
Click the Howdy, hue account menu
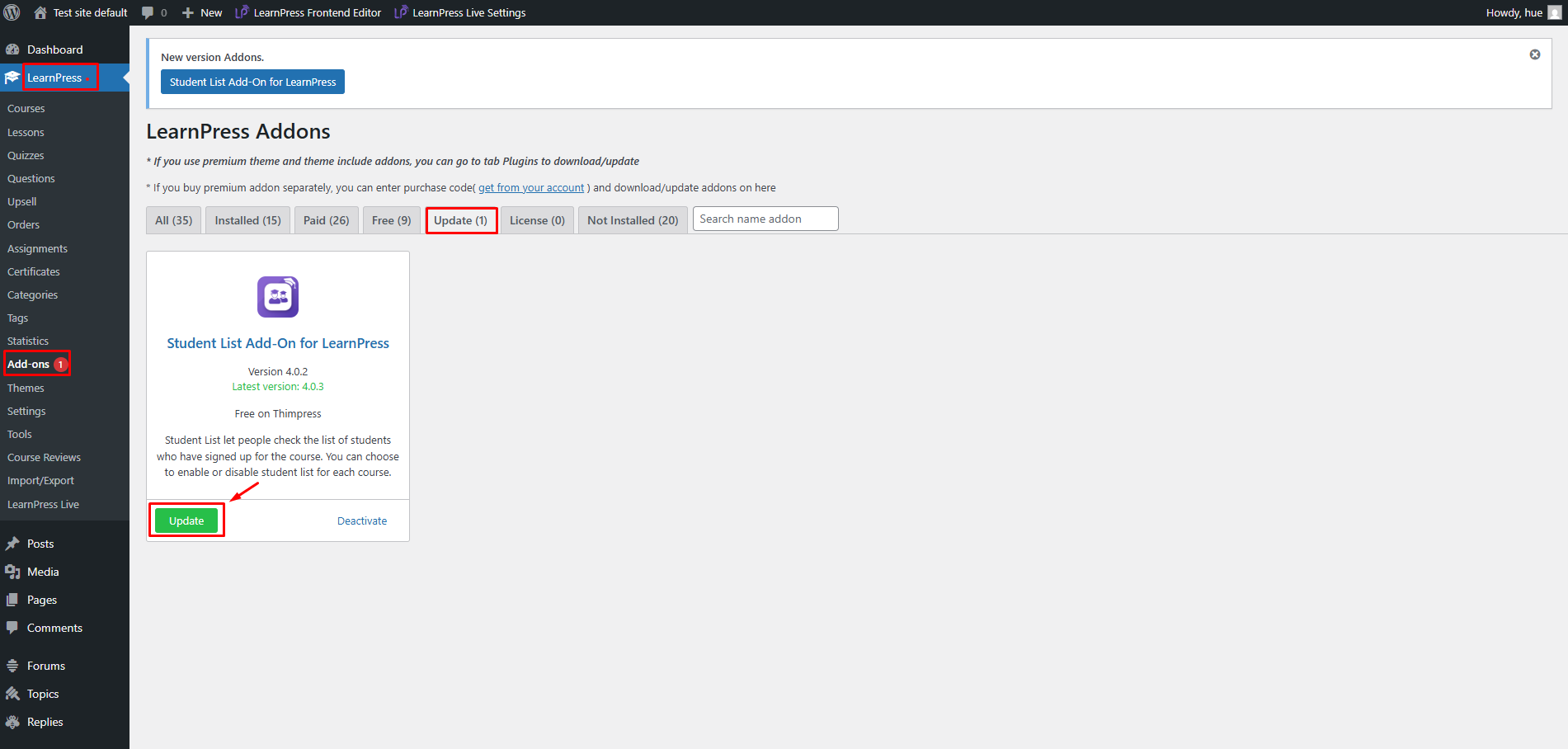coord(1514,12)
